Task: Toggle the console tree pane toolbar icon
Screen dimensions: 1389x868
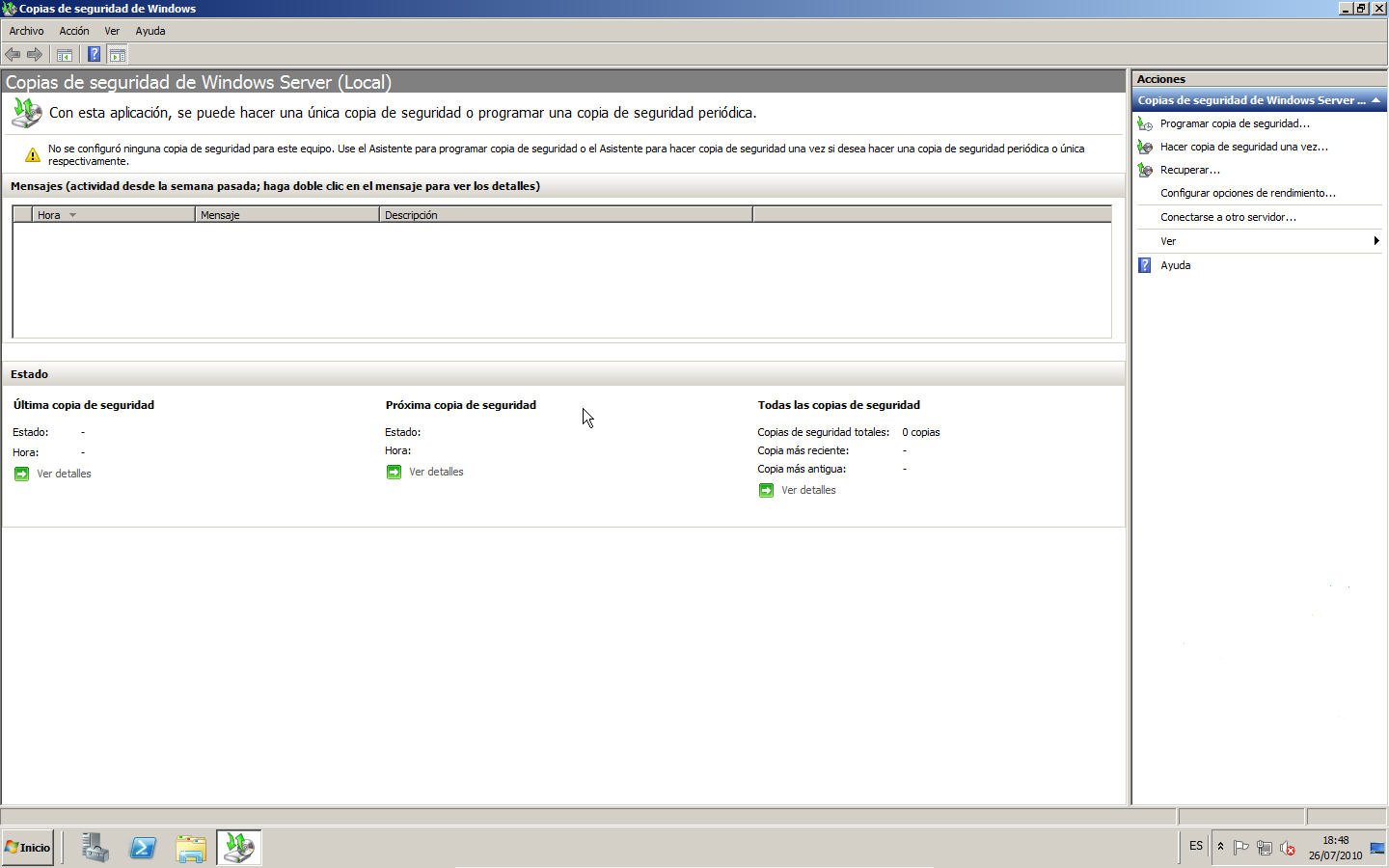Action: [x=65, y=55]
